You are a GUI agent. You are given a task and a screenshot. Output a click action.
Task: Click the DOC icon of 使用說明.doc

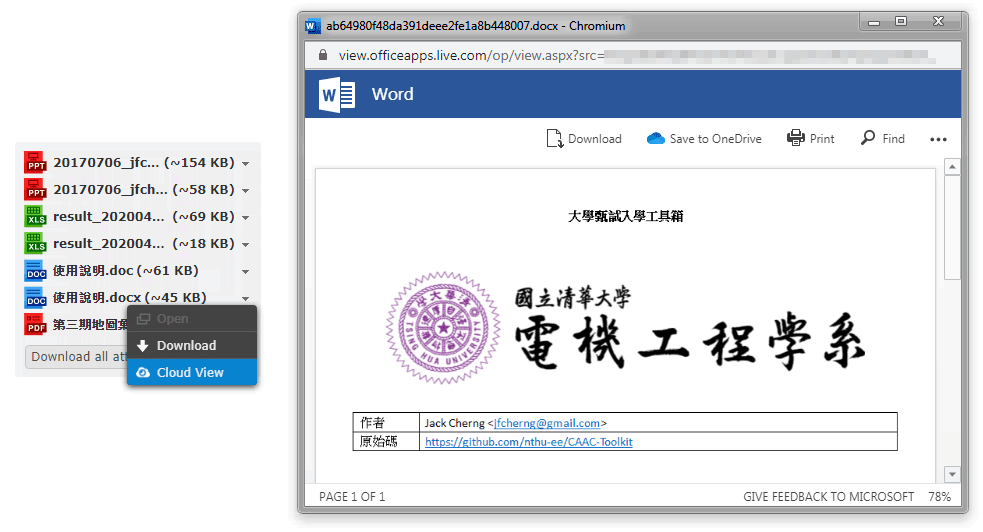point(35,270)
